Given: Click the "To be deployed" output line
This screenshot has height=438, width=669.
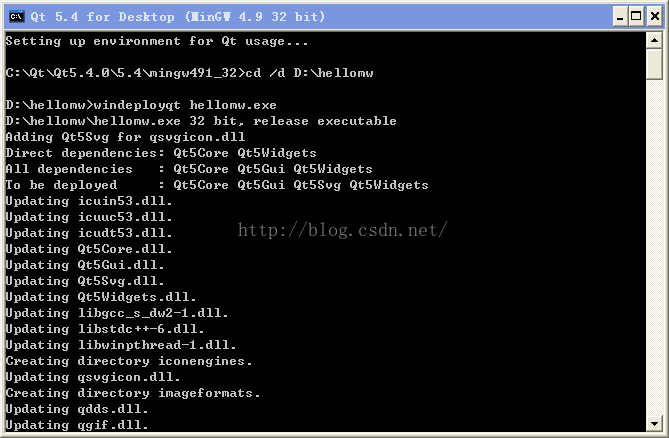Looking at the screenshot, I should point(217,185).
